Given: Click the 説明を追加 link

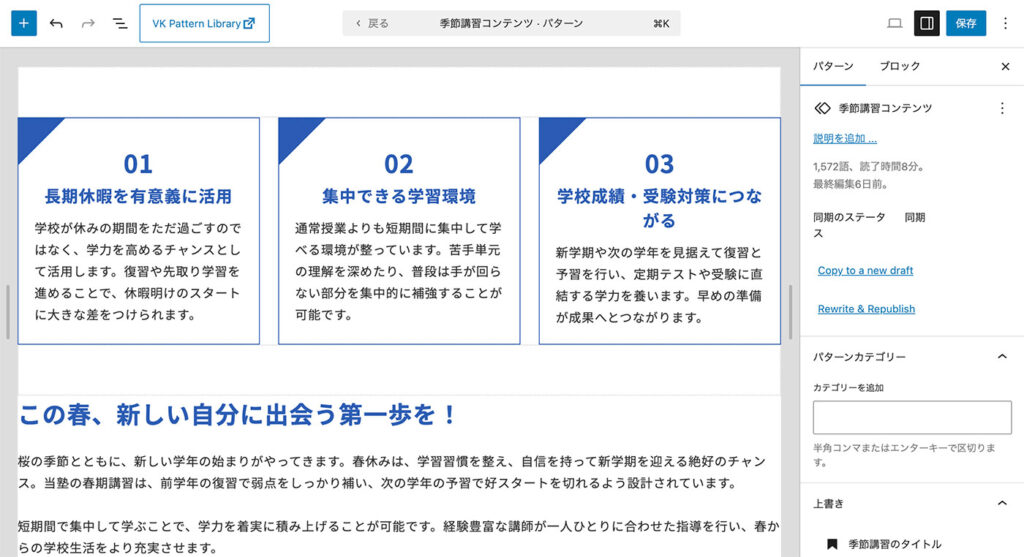Looking at the screenshot, I should (844, 138).
